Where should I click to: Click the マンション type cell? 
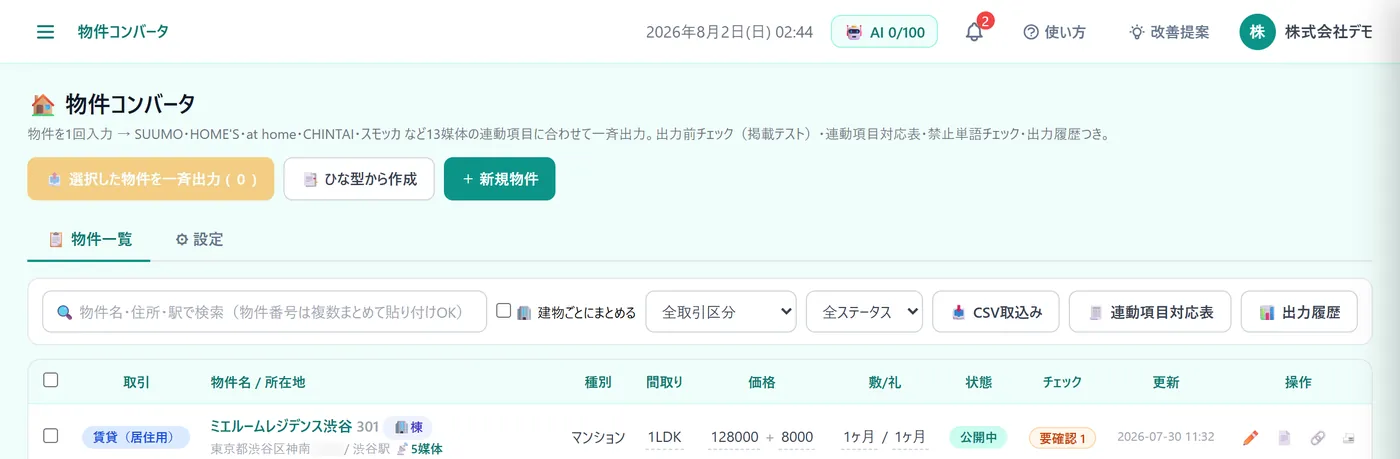pos(598,437)
